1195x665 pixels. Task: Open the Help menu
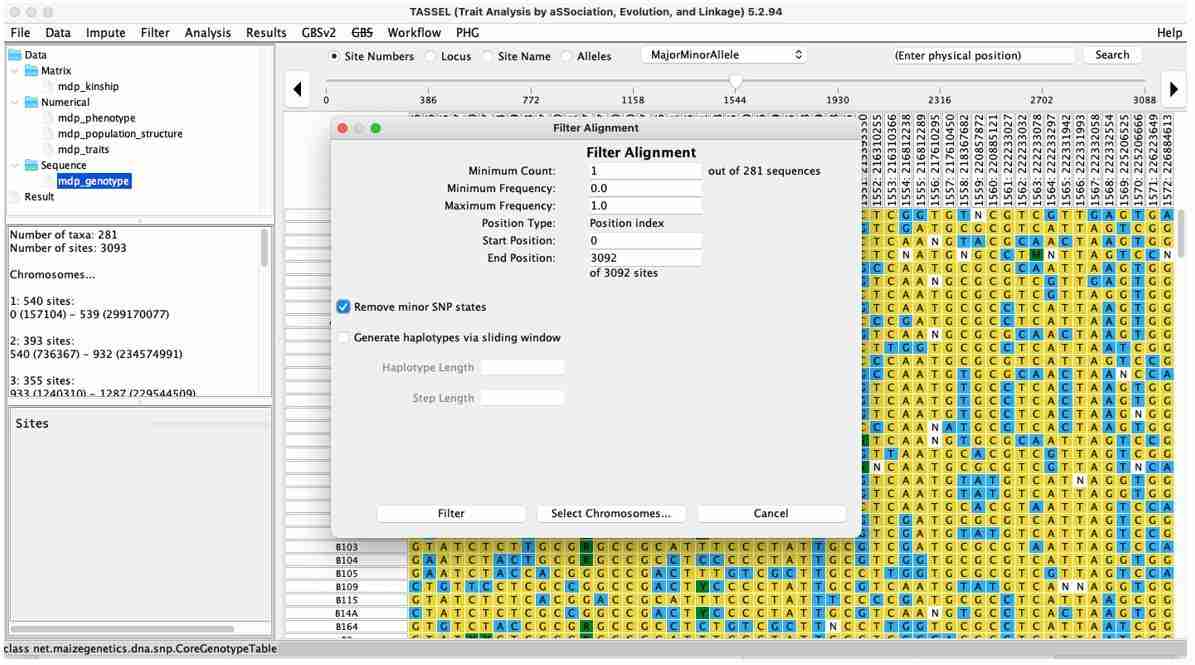[1169, 33]
